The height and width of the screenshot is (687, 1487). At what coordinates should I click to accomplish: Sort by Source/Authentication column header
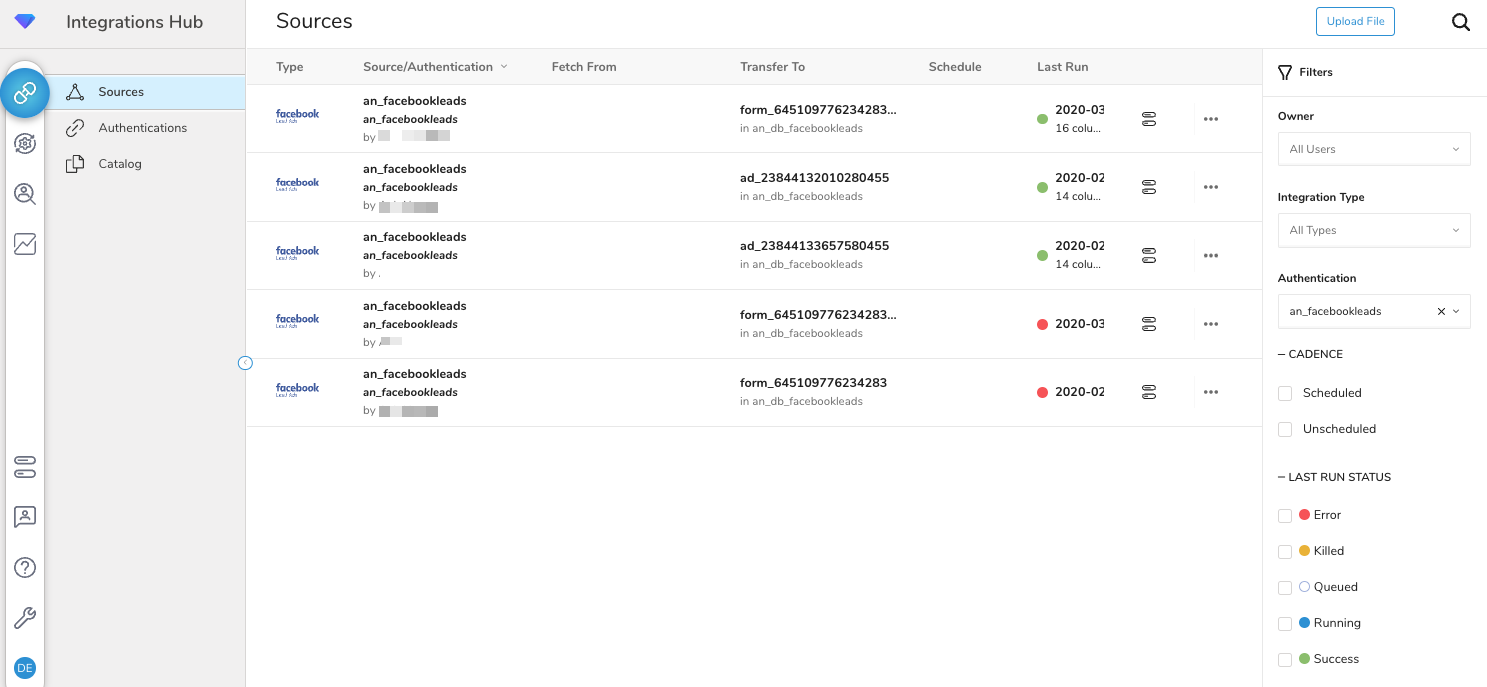click(428, 67)
